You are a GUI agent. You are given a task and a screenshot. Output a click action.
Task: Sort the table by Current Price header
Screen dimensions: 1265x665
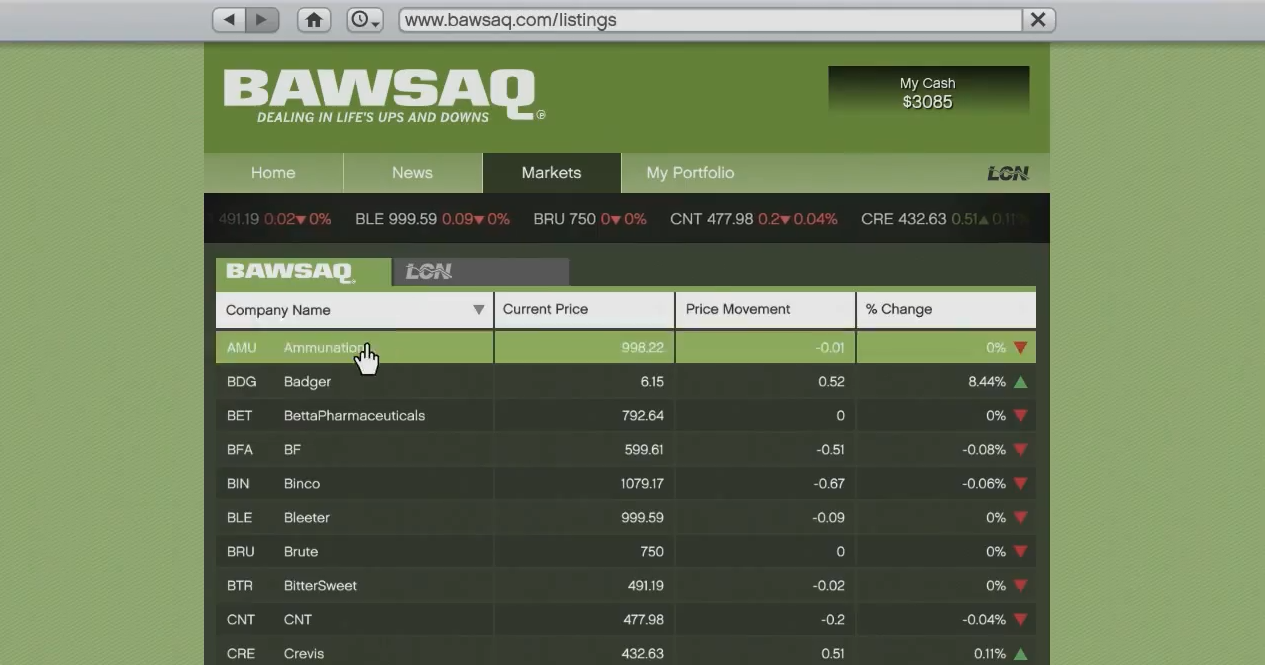point(584,310)
